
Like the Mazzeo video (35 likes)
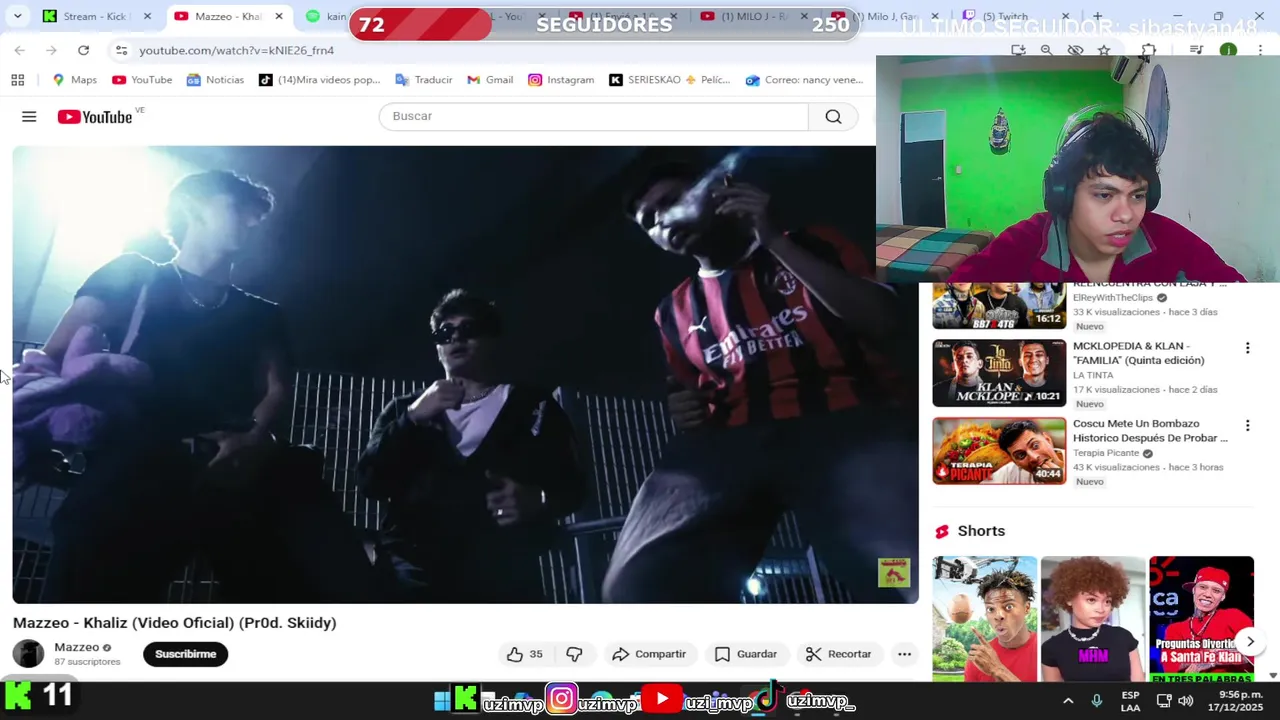click(x=525, y=654)
